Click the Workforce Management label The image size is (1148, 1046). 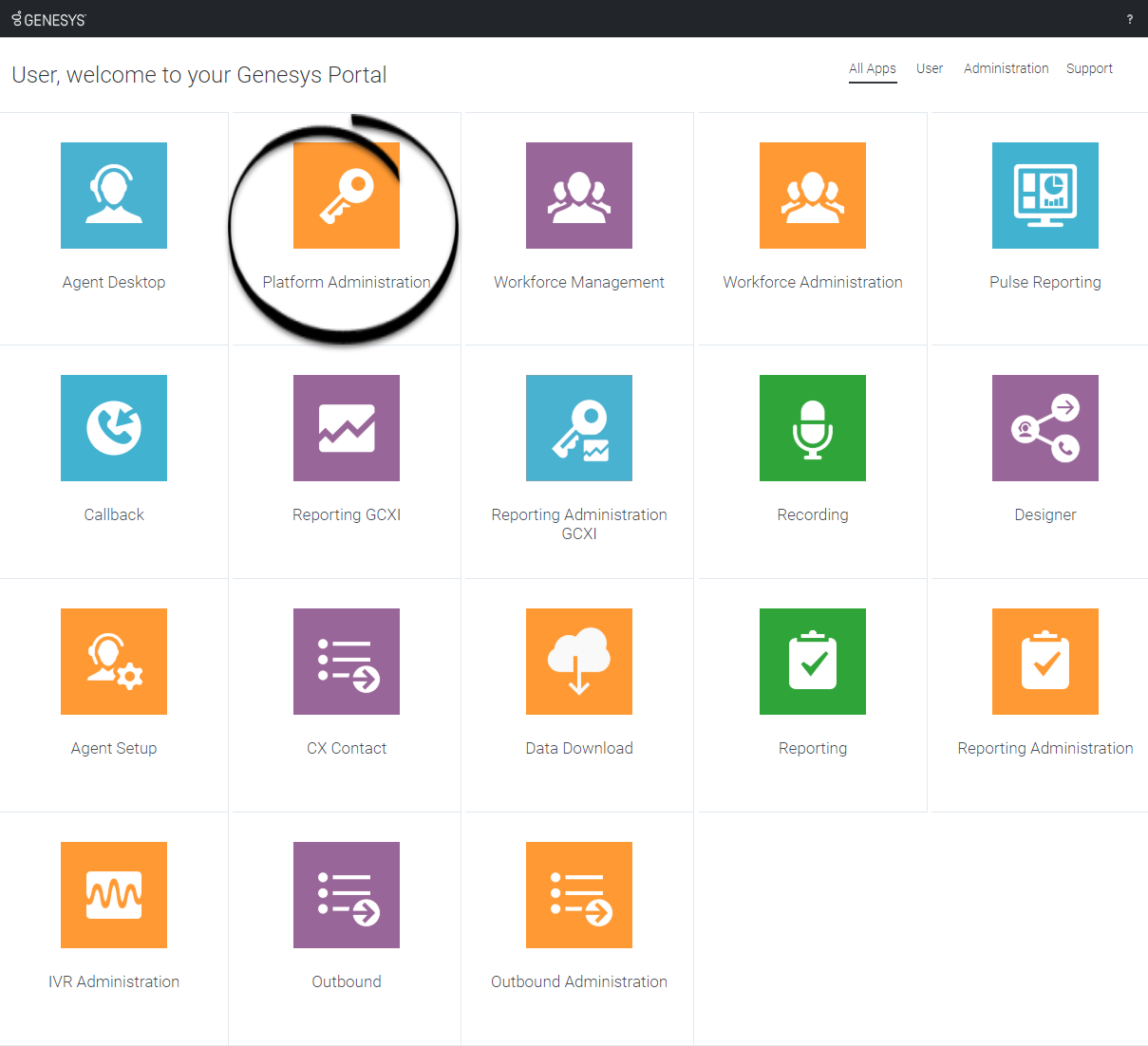point(579,282)
